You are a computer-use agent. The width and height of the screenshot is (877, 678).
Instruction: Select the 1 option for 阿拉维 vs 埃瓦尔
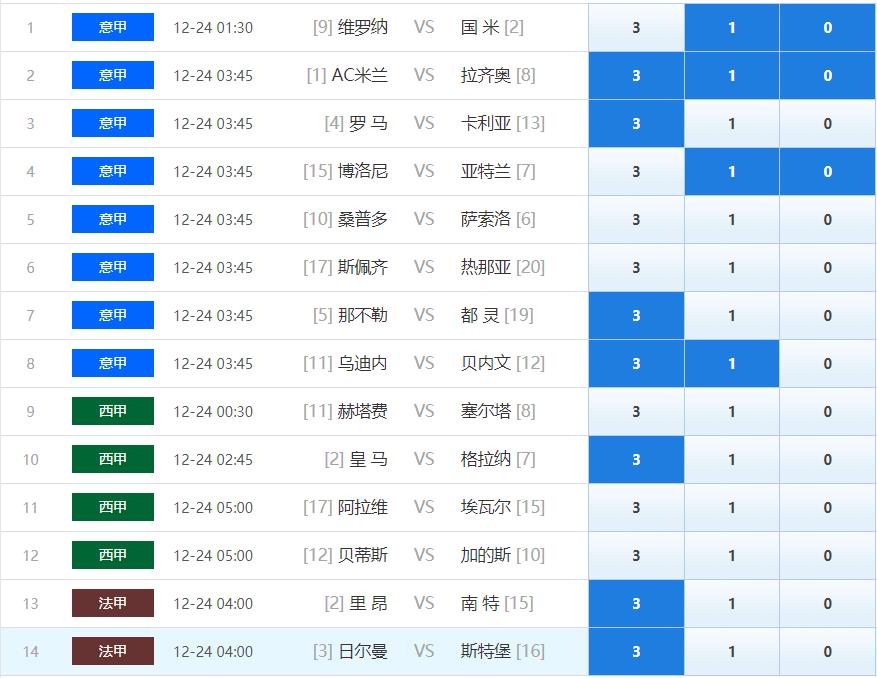click(x=732, y=508)
